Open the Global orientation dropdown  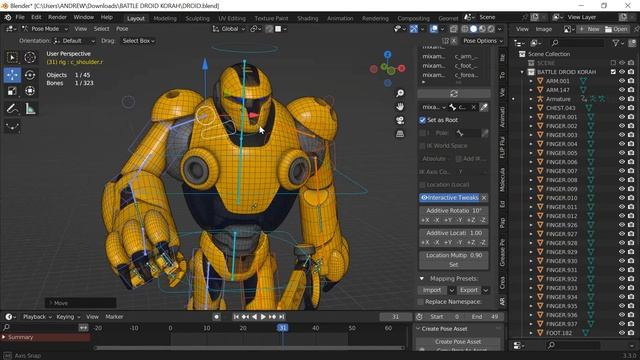coord(229,29)
